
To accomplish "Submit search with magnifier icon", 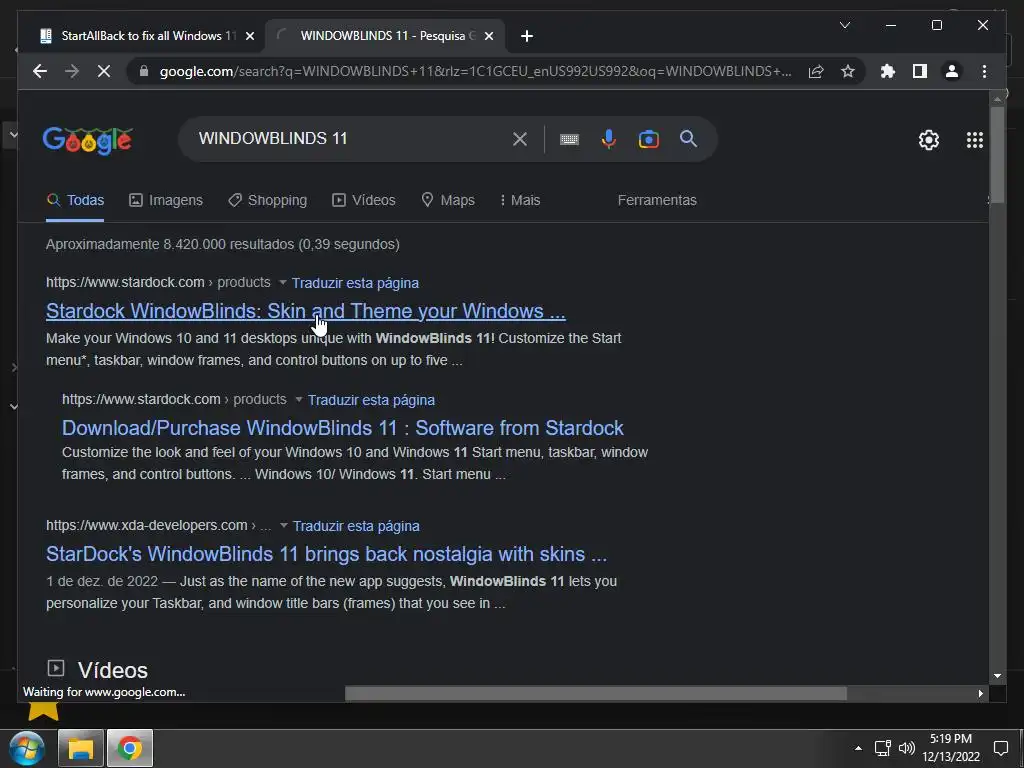I will click(x=688, y=138).
